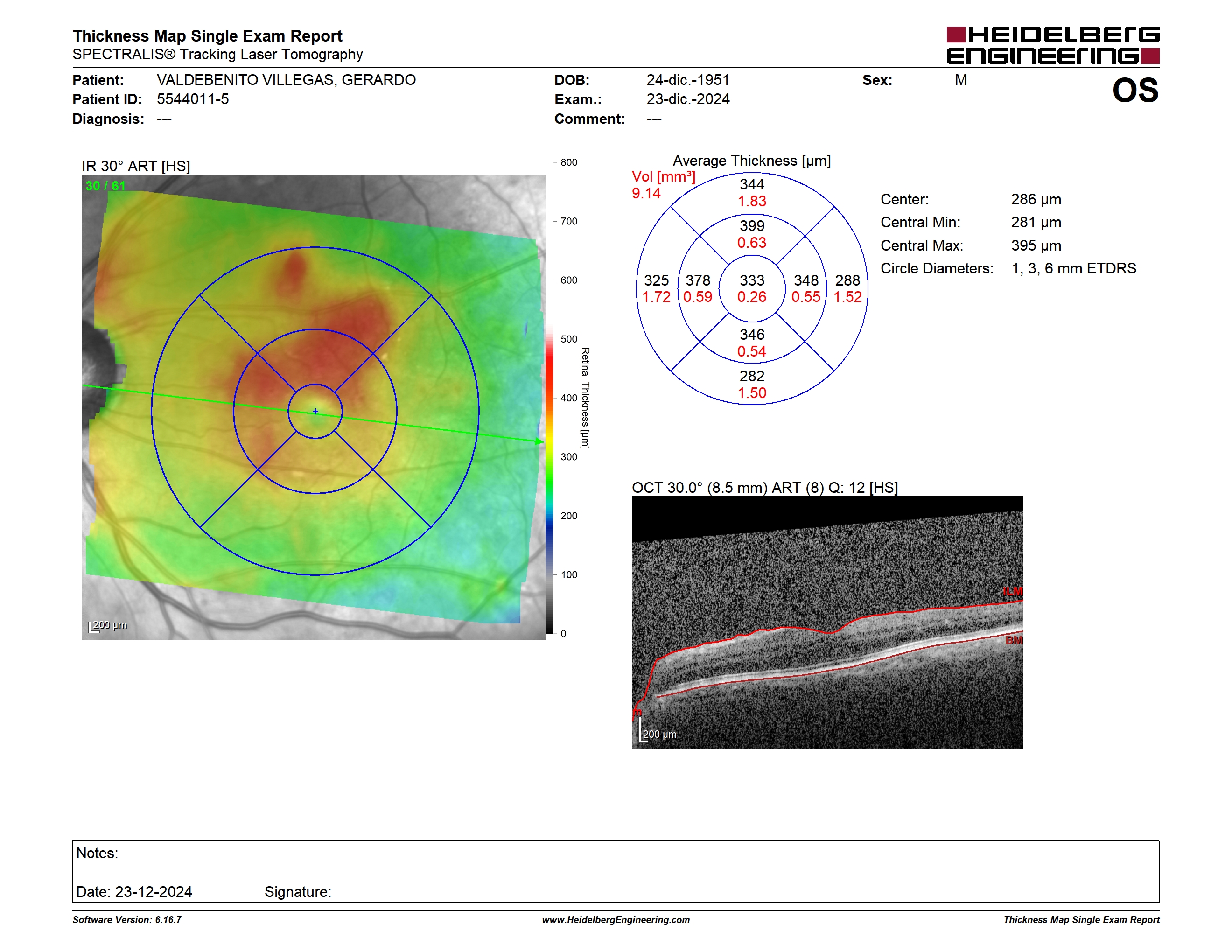Screen dimensions: 1232x952
Task: Click Software Version: 6.16.7 footer
Action: pyautogui.click(x=127, y=920)
